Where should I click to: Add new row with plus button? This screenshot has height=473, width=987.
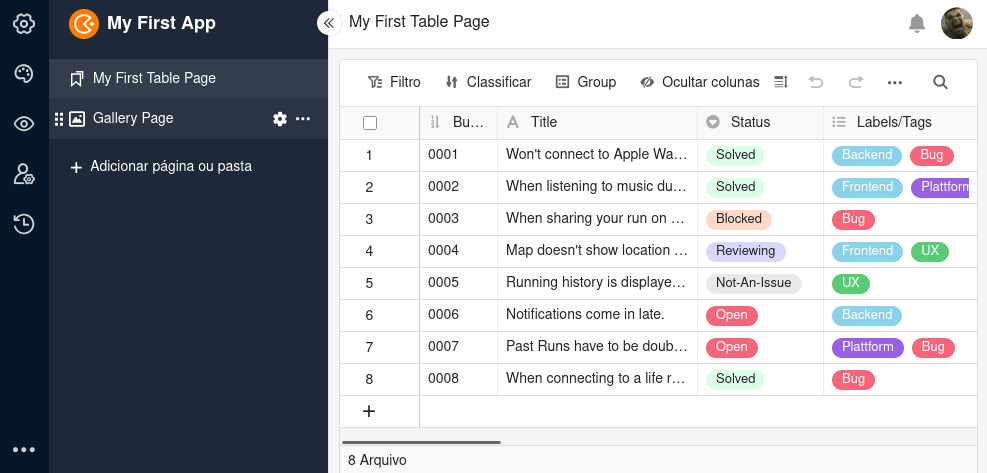click(x=369, y=411)
